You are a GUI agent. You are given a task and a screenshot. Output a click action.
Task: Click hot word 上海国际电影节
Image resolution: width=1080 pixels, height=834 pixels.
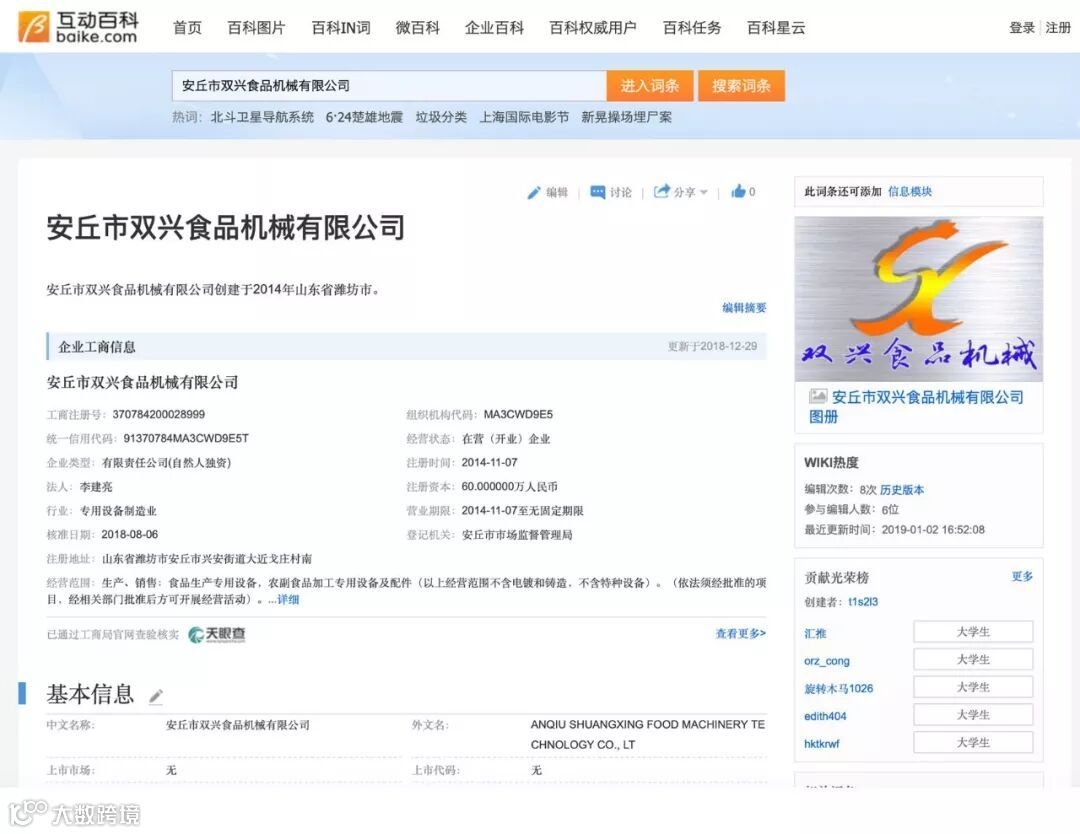click(x=524, y=117)
